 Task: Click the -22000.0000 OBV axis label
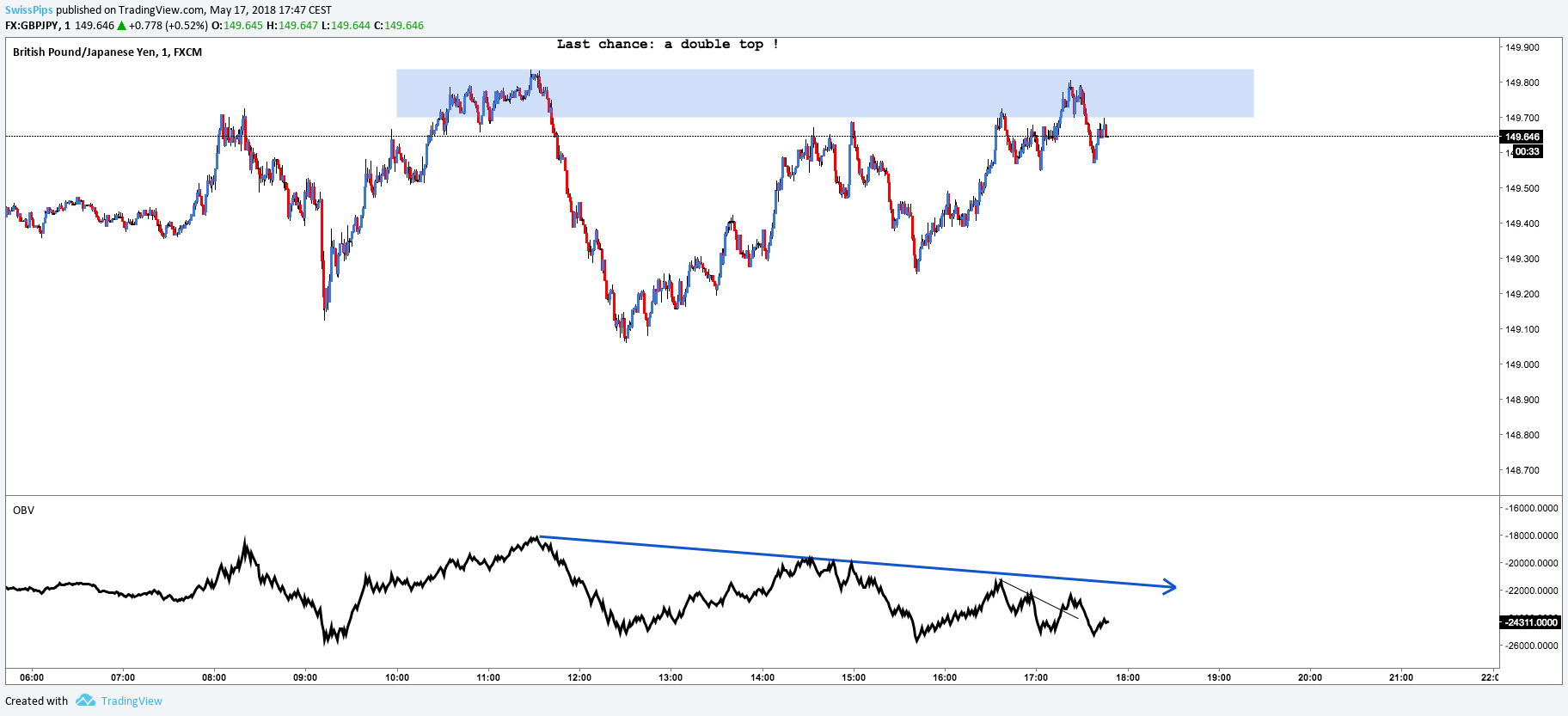pos(1531,591)
